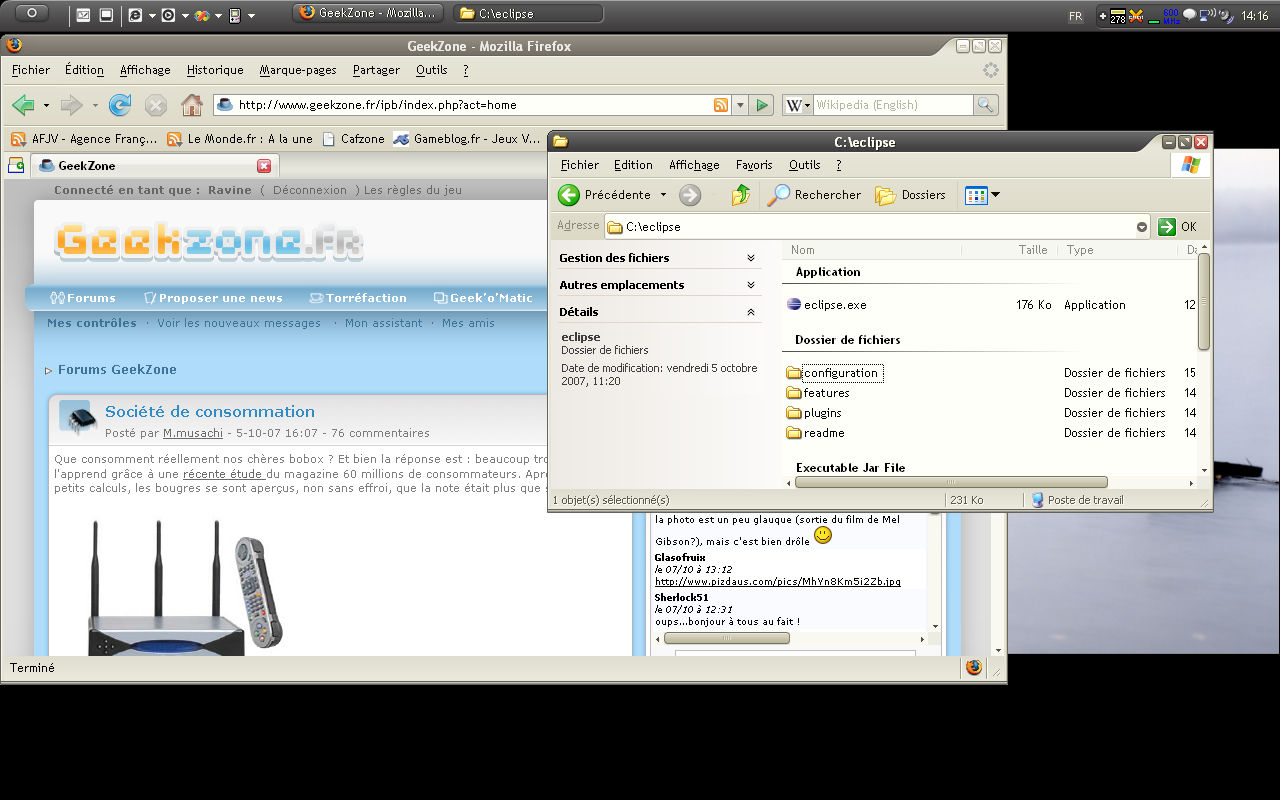The width and height of the screenshot is (1280, 800).
Task: Expand the hidden tray icons plus
Action: click(x=1103, y=16)
